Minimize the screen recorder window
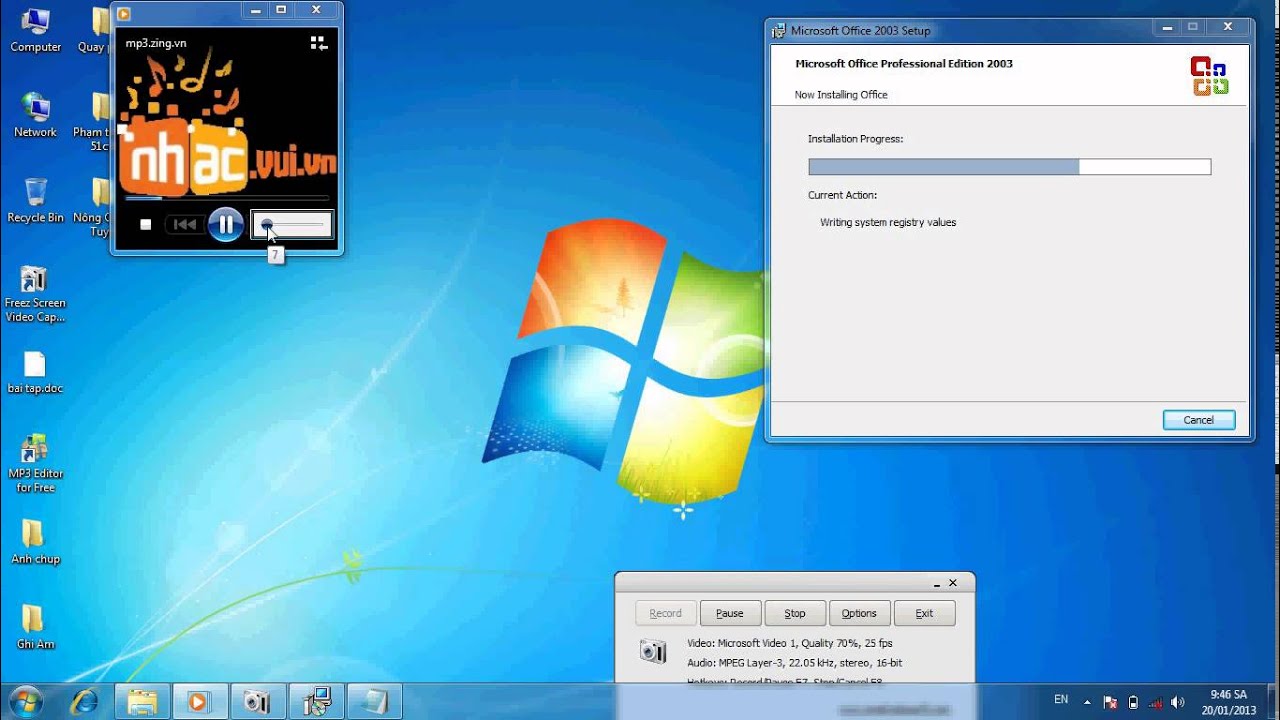 pyautogui.click(x=936, y=582)
